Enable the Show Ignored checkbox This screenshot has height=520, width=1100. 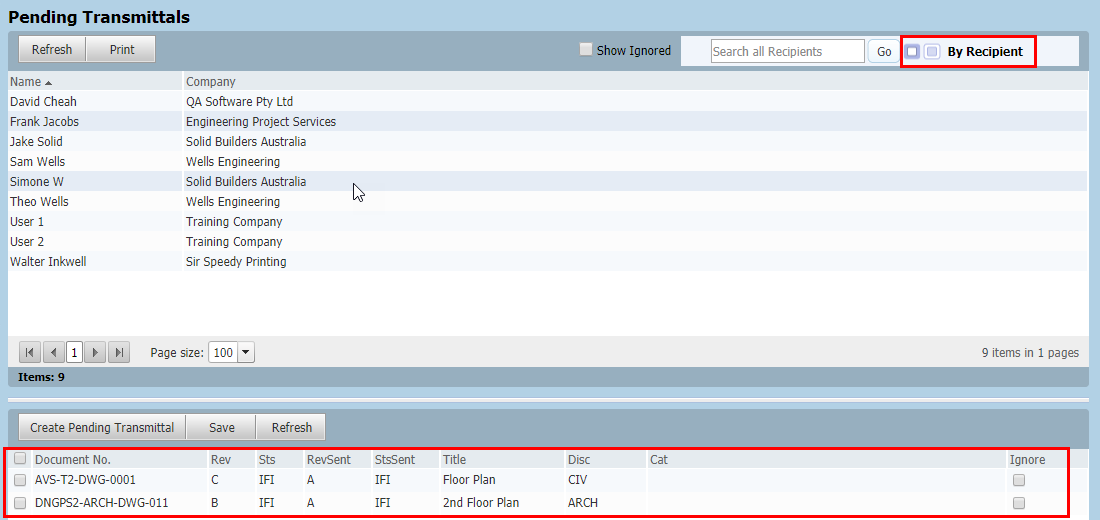point(586,50)
